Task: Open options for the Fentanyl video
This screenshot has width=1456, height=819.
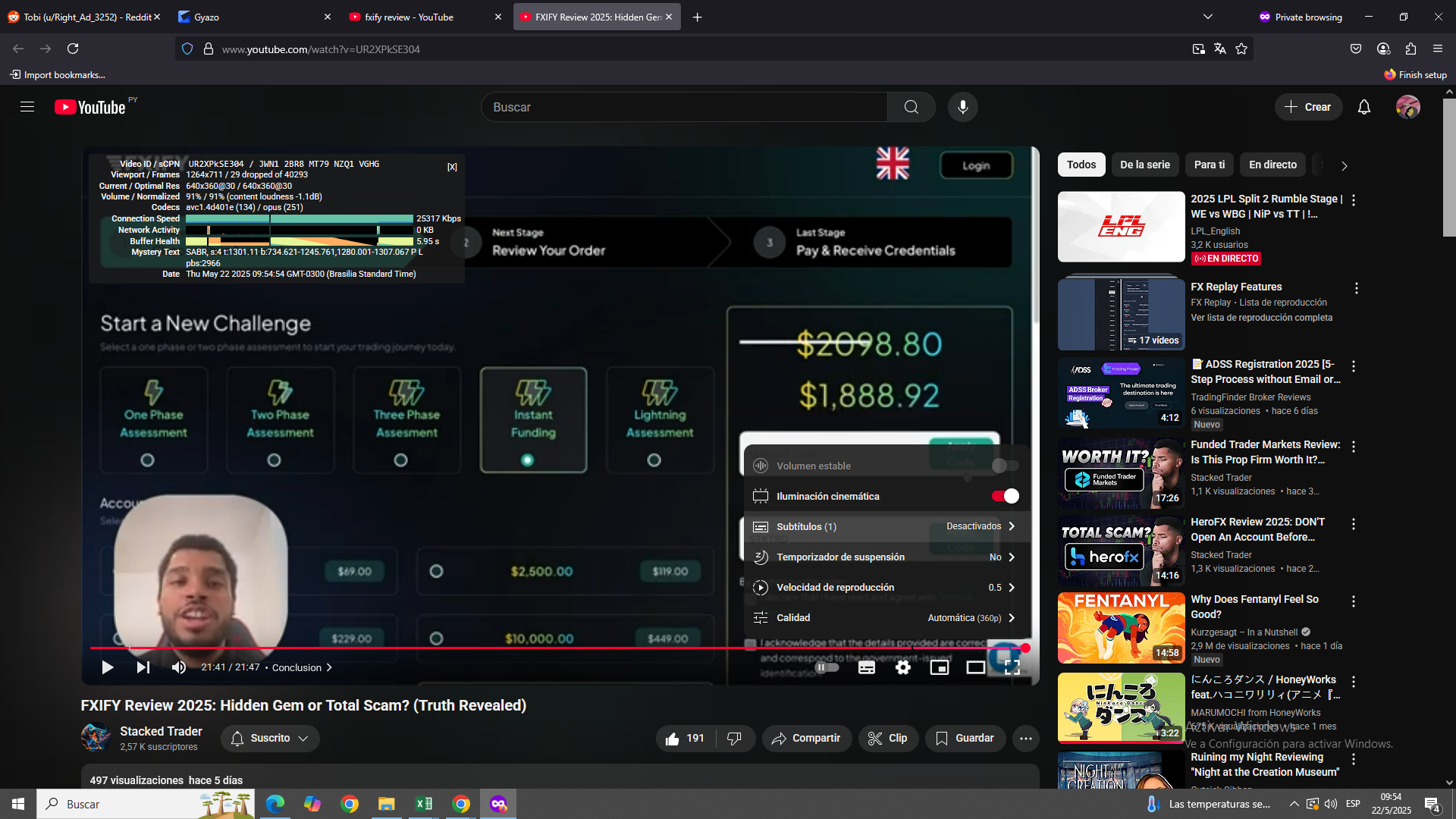Action: [1354, 601]
